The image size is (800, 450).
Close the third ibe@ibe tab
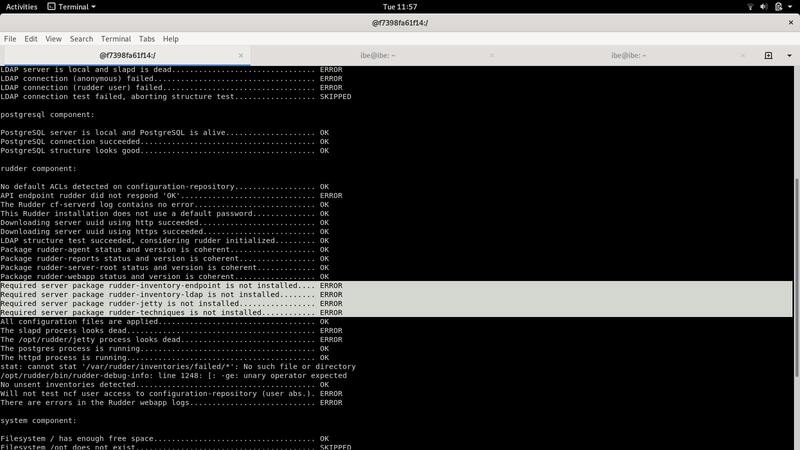(743, 55)
